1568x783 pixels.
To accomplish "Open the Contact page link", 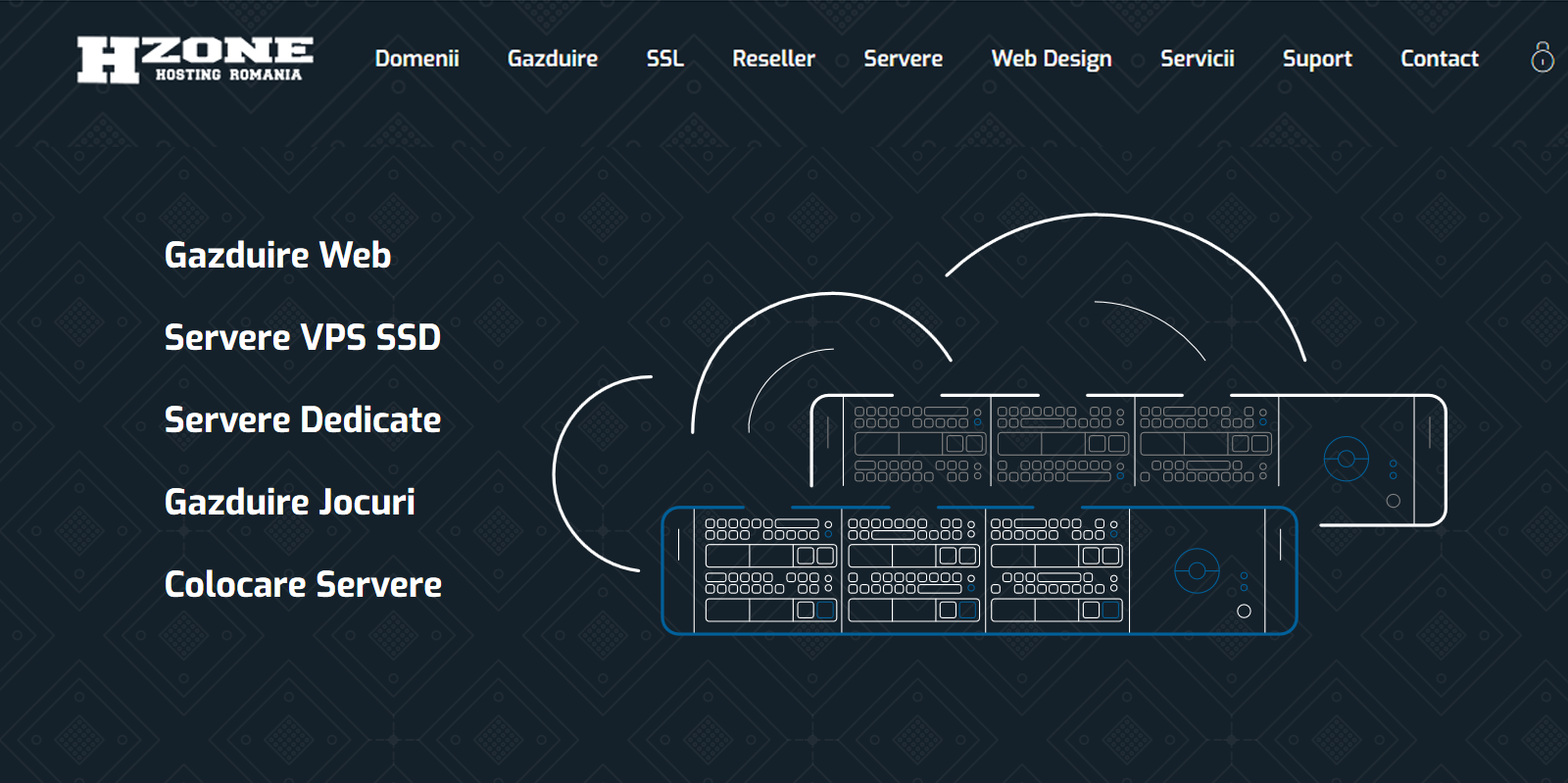I will pyautogui.click(x=1439, y=59).
